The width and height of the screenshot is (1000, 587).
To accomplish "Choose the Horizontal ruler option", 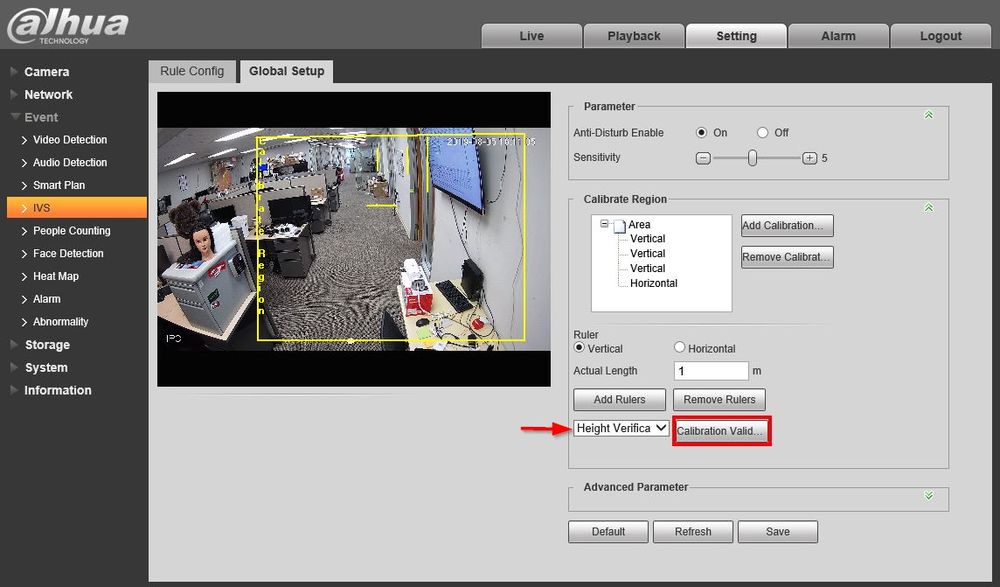I will pyautogui.click(x=680, y=348).
